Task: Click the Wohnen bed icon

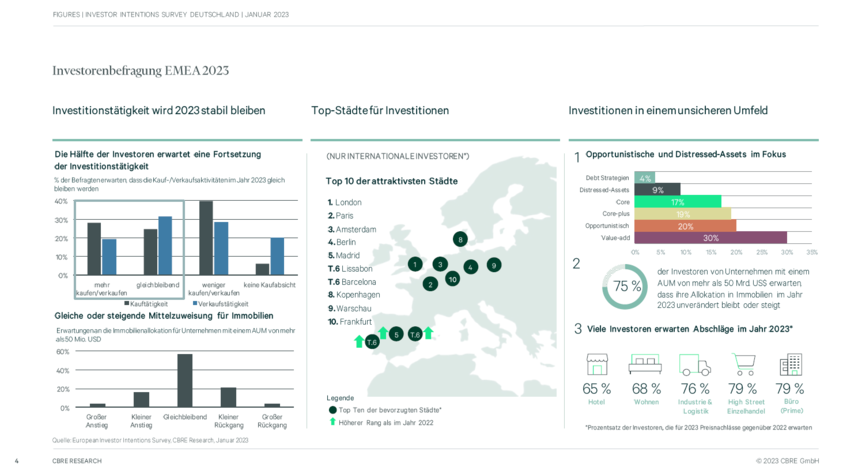Action: (x=645, y=364)
